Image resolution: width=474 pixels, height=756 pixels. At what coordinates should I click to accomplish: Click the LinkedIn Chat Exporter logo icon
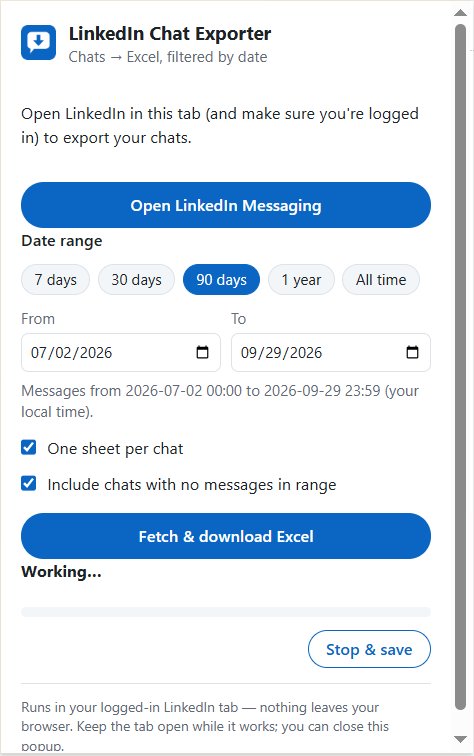point(39,42)
